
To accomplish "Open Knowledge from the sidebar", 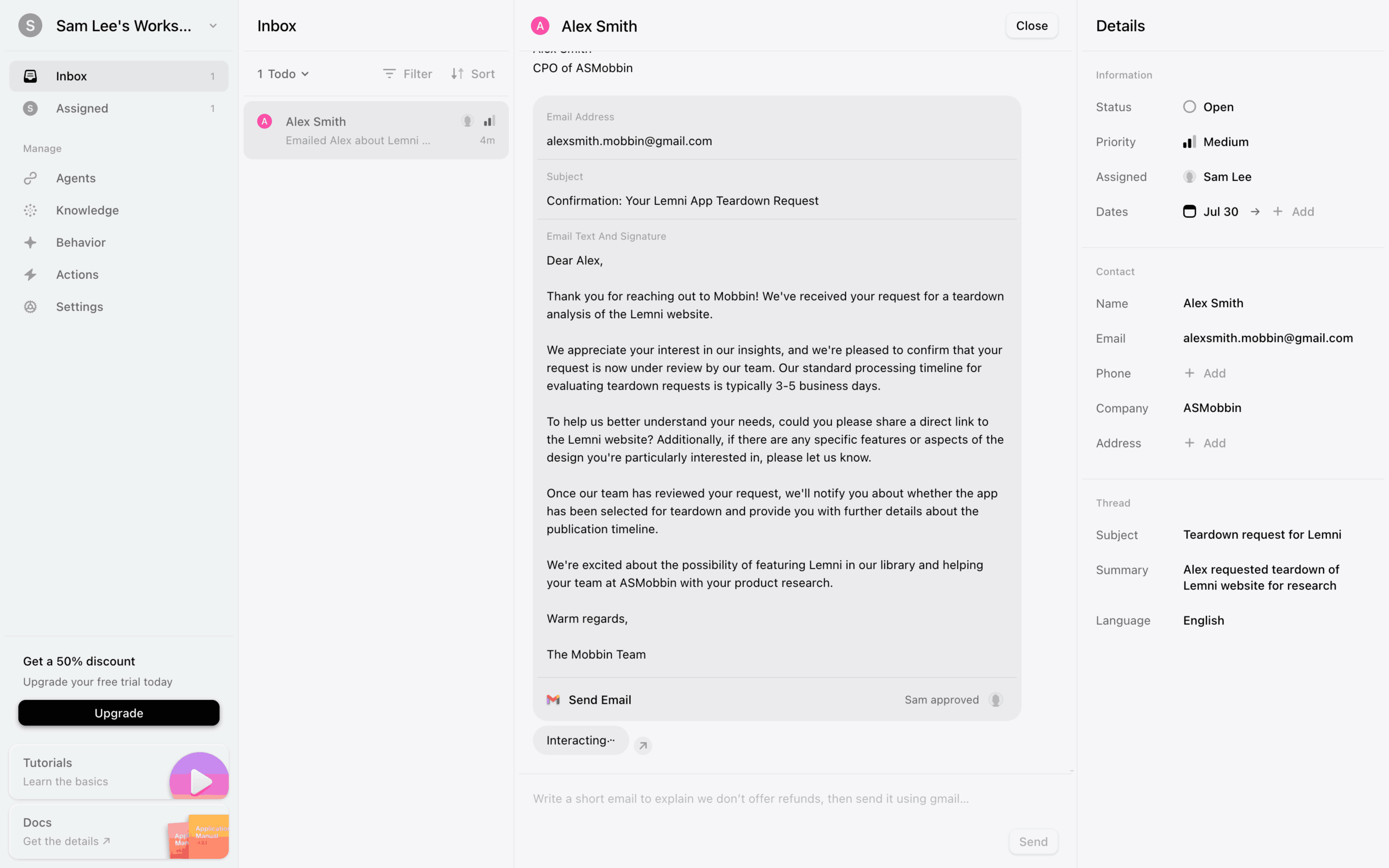I will click(87, 210).
